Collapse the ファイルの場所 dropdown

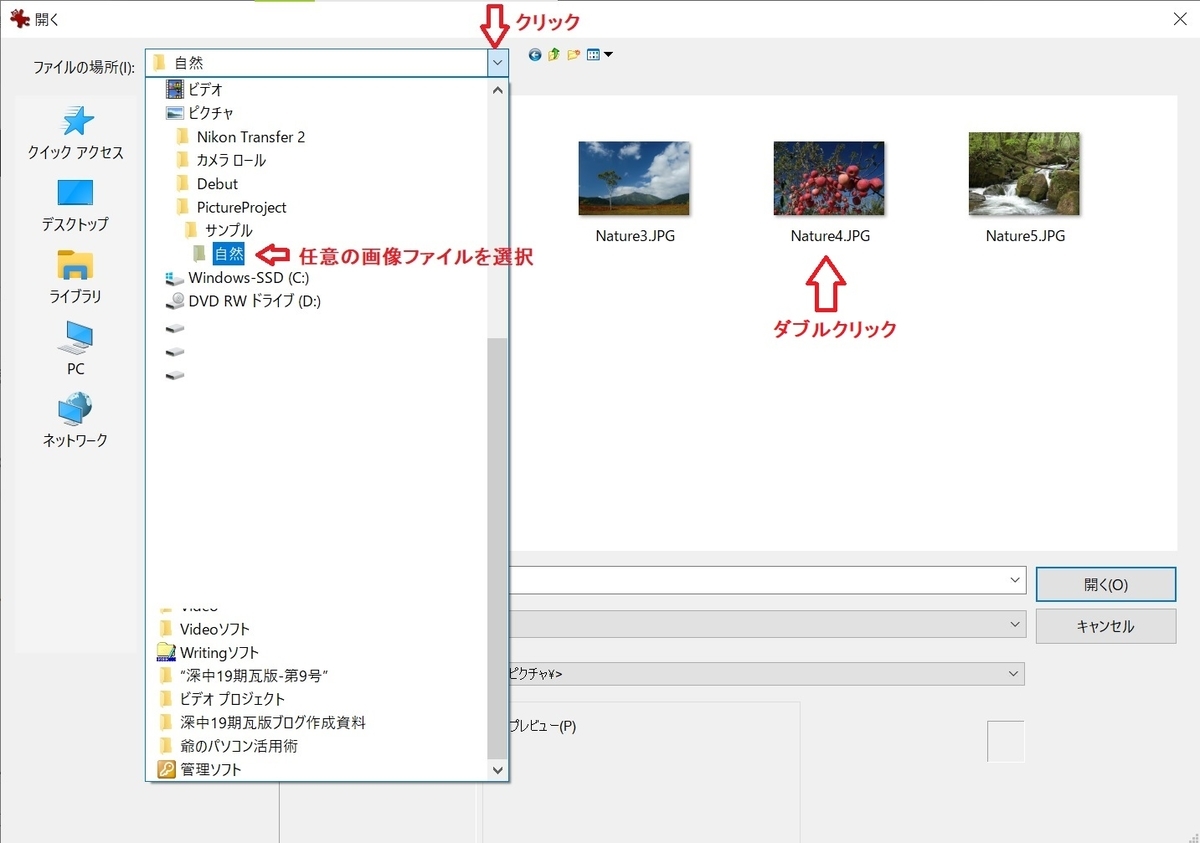(x=497, y=61)
